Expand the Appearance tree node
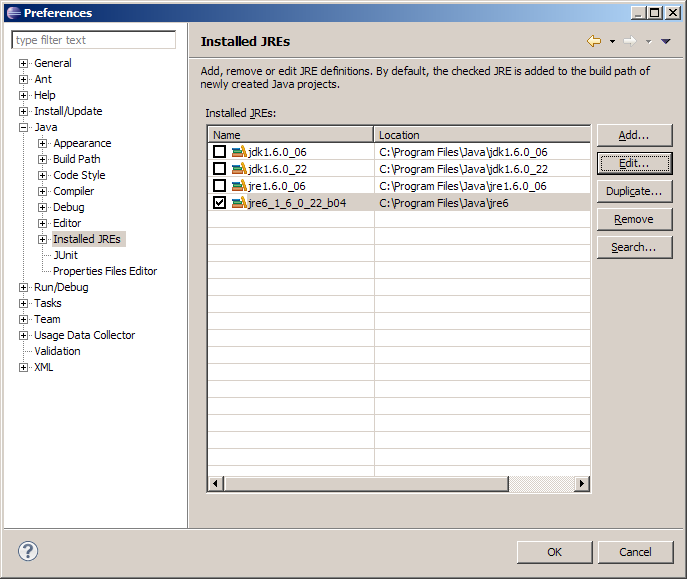Screen dimensions: 687x579 42,144
